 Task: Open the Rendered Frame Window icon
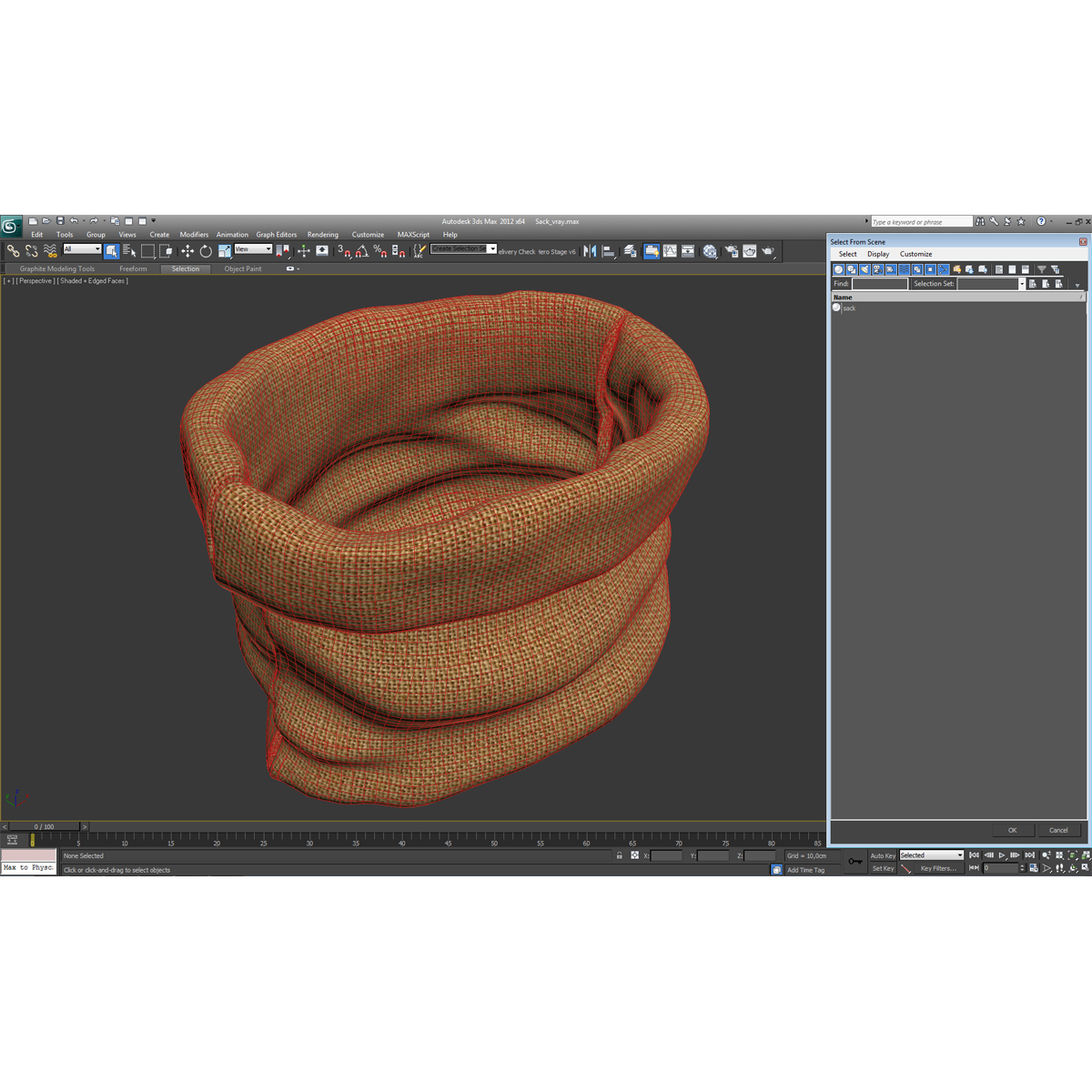coord(748,252)
